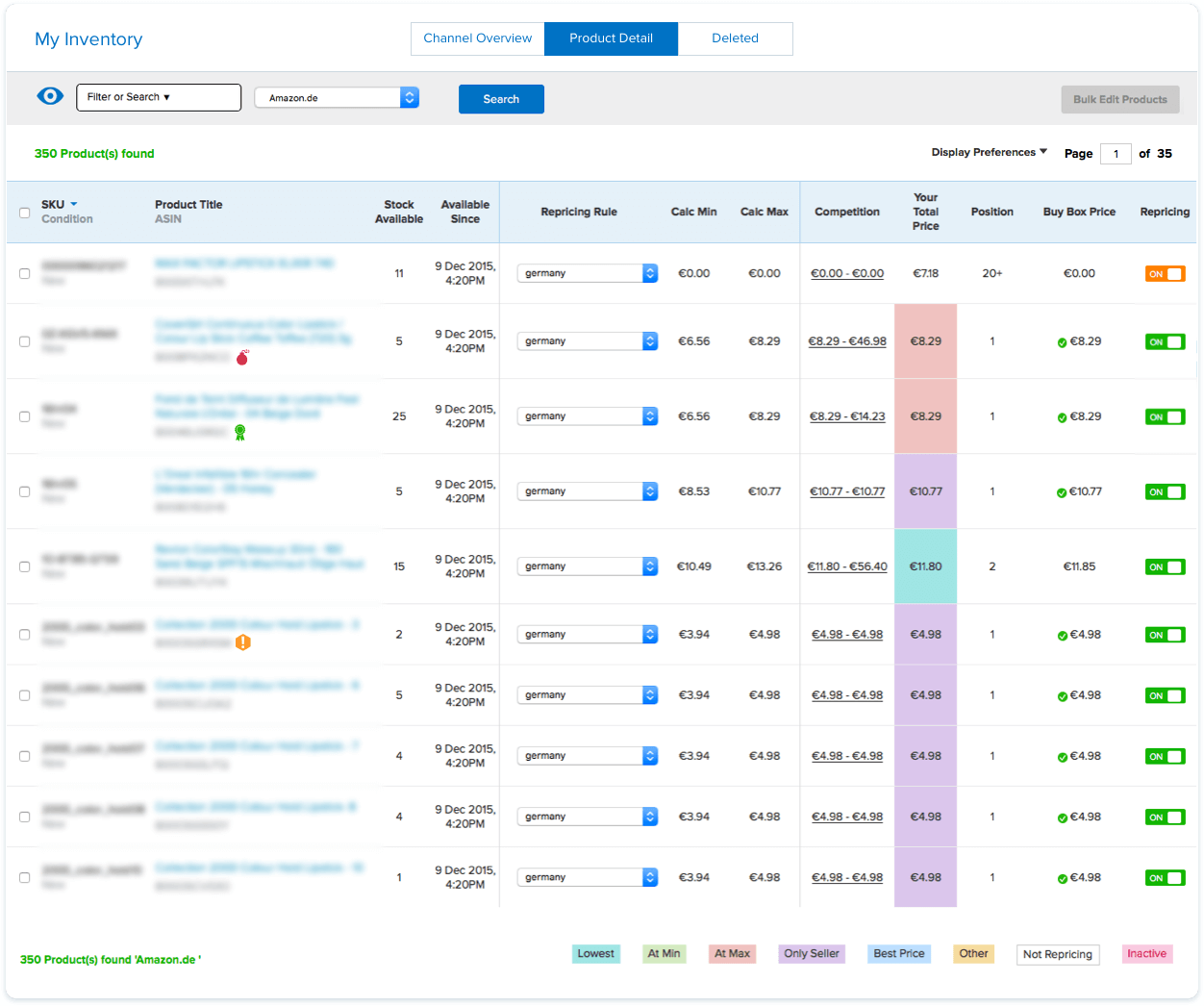The height and width of the screenshot is (1006, 1204).
Task: Open the €8.29 - €14.23 competition link
Action: click(x=847, y=416)
